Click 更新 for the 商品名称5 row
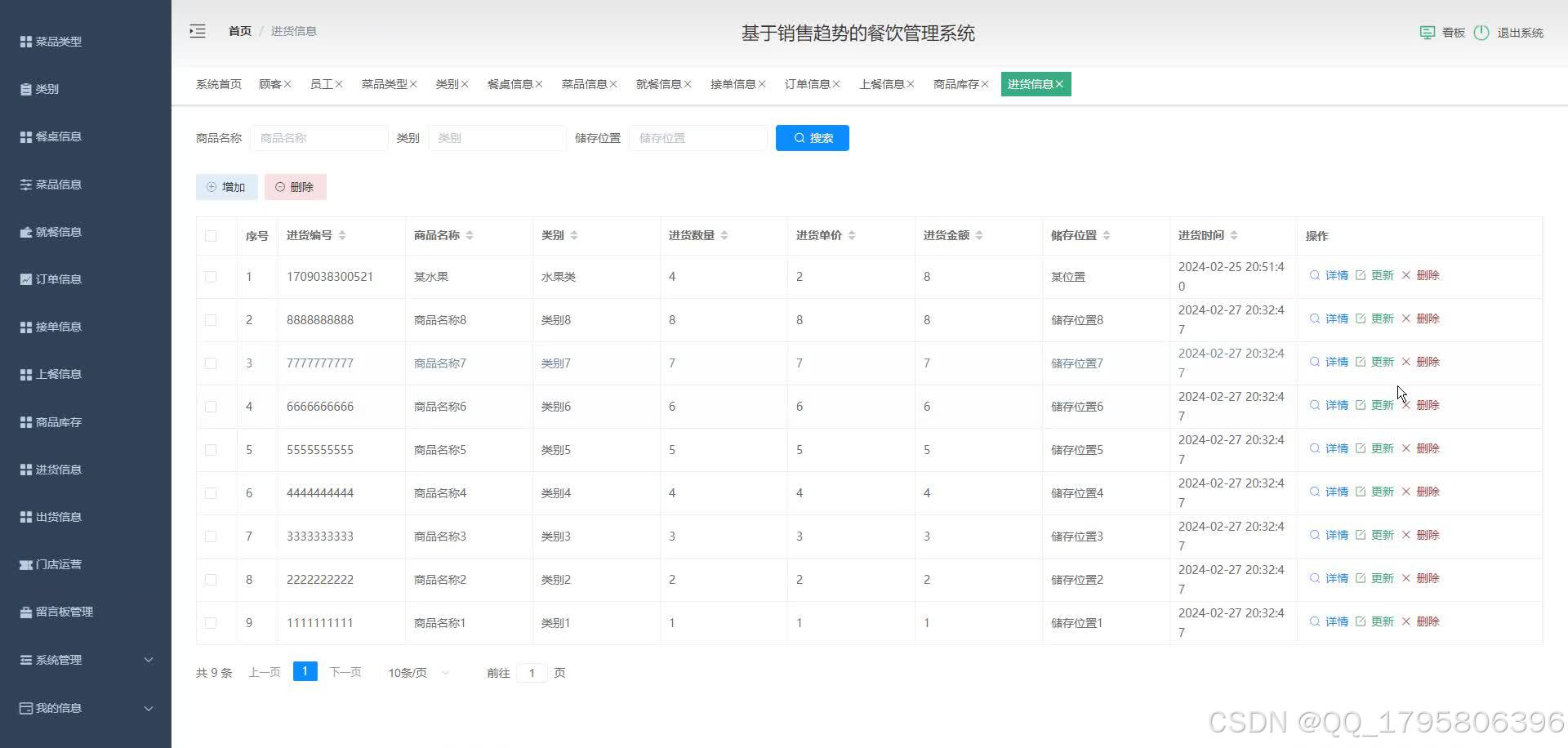This screenshot has width=1568, height=748. (1375, 448)
